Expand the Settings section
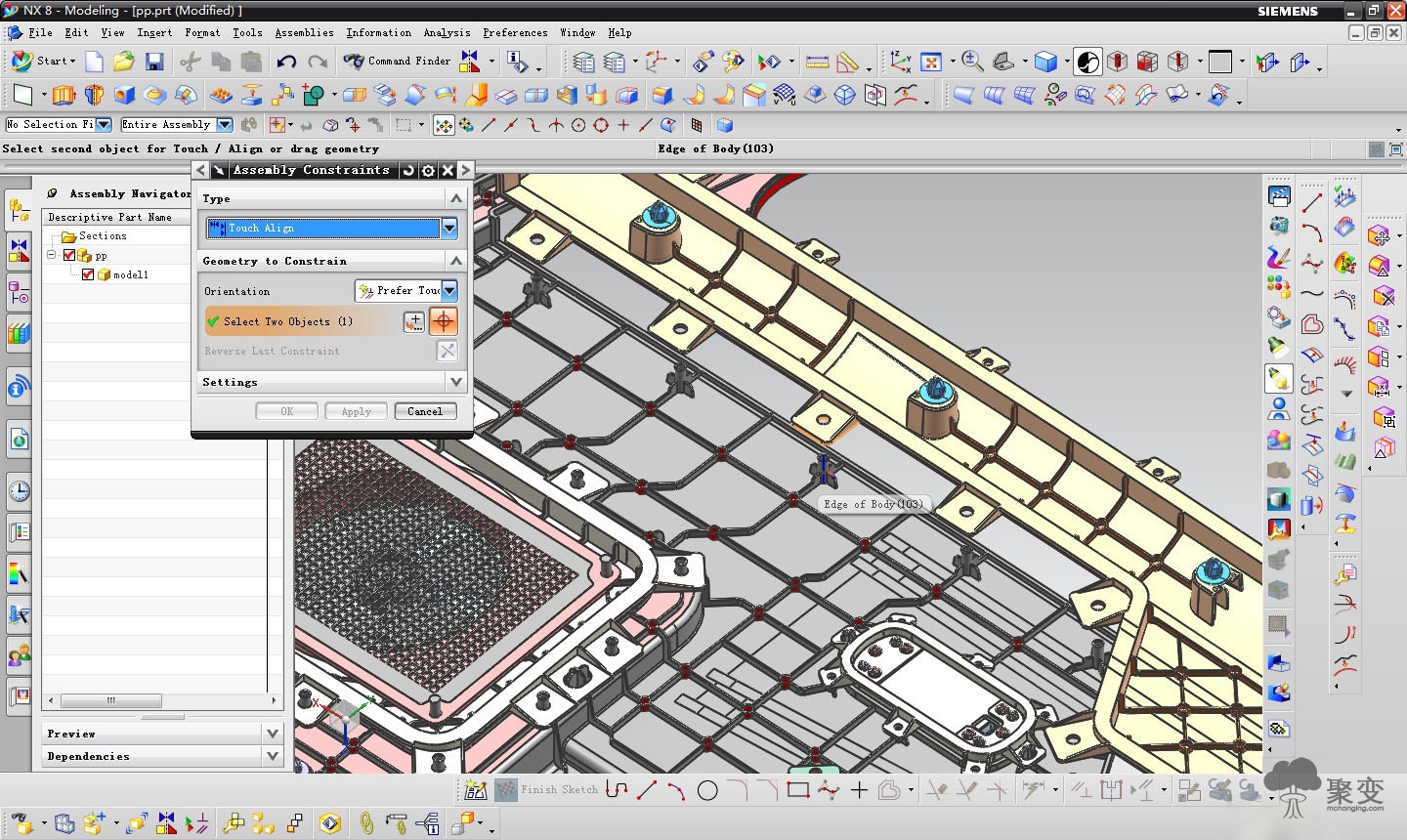This screenshot has height=840, width=1407. pyautogui.click(x=455, y=382)
